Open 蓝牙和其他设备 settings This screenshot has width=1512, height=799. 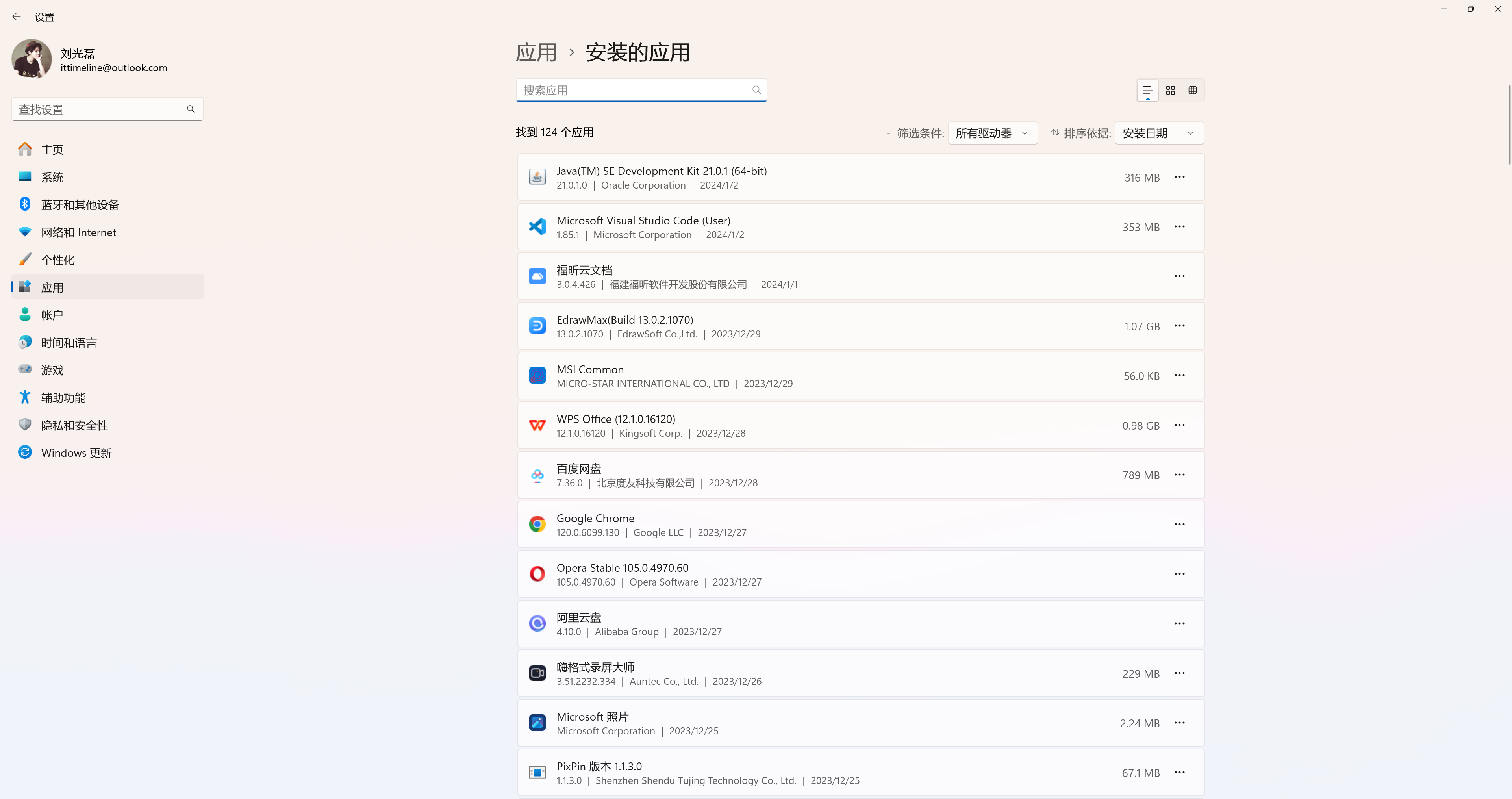[x=107, y=204]
